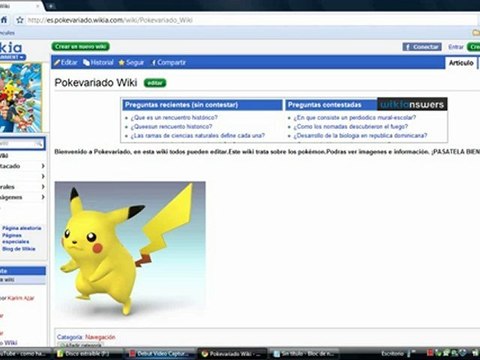The height and width of the screenshot is (360, 480).
Task: Open the 'Blog de Wikia' sidebar link
Action: point(19,249)
